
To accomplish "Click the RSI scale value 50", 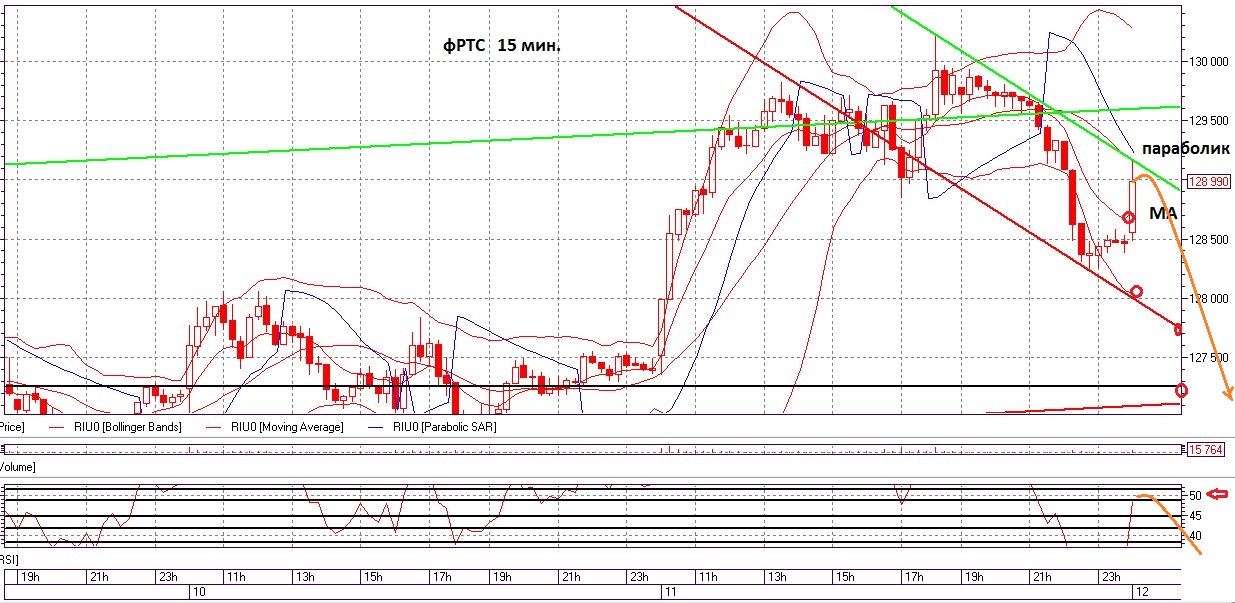I will click(1195, 495).
